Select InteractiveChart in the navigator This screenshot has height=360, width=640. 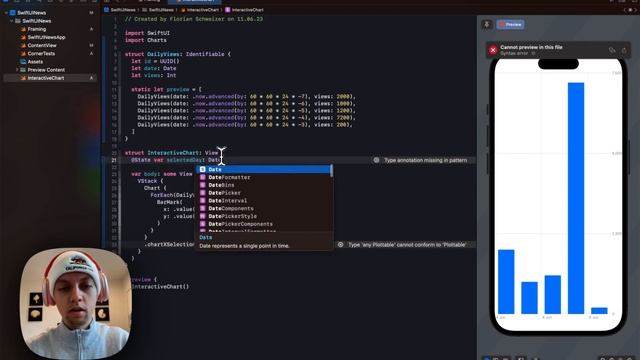50,78
